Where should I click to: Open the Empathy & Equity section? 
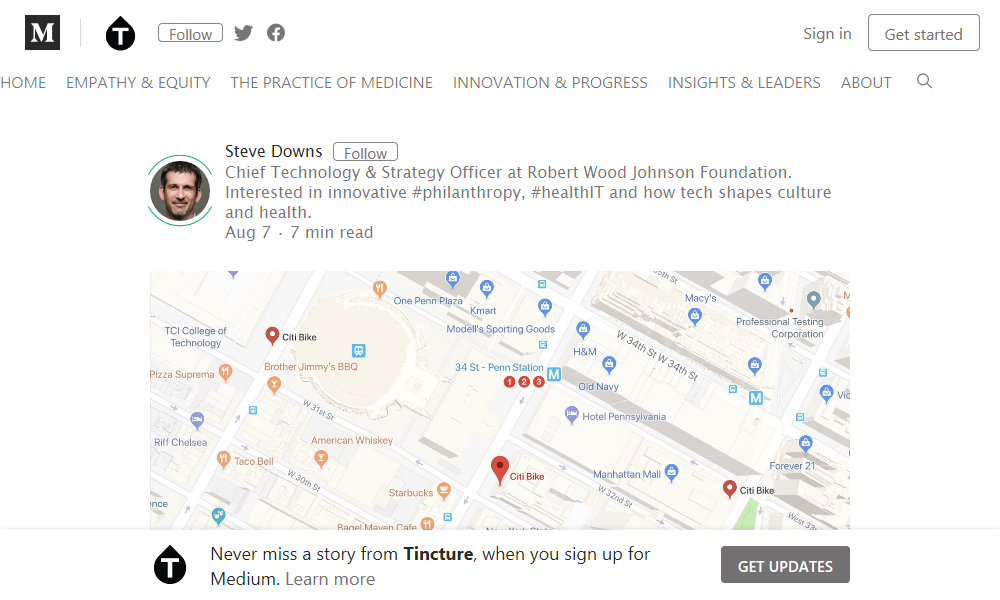point(138,83)
